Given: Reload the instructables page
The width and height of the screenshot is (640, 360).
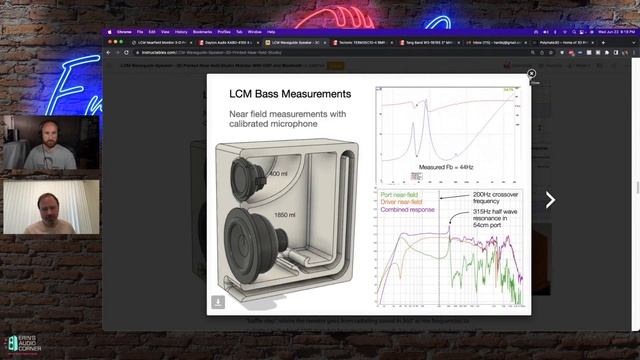Looking at the screenshot, I should (127, 53).
